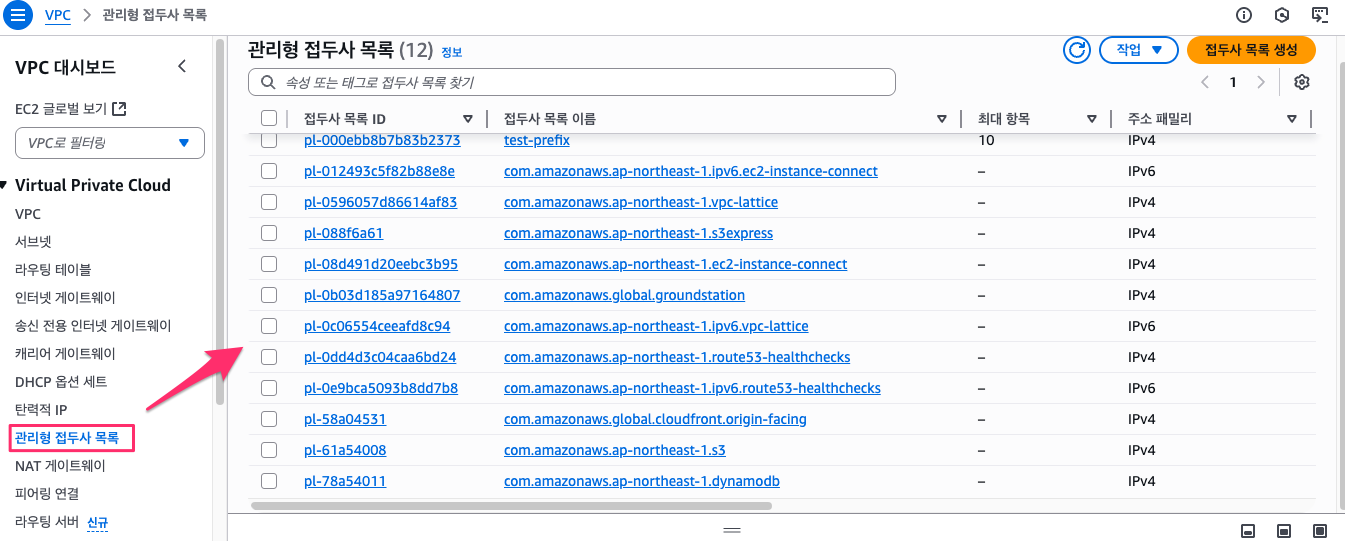Open VPC in the sidebar
The height and width of the screenshot is (541, 1345).
[28, 214]
